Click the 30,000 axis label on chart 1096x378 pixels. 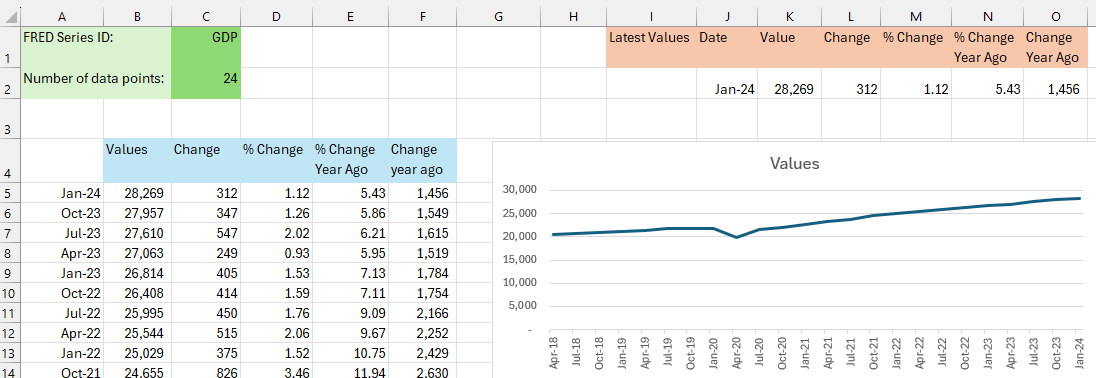pyautogui.click(x=519, y=190)
